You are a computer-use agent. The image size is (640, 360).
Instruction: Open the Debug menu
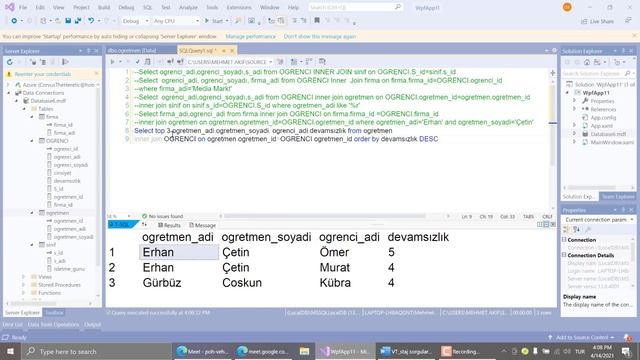pyautogui.click(x=126, y=7)
